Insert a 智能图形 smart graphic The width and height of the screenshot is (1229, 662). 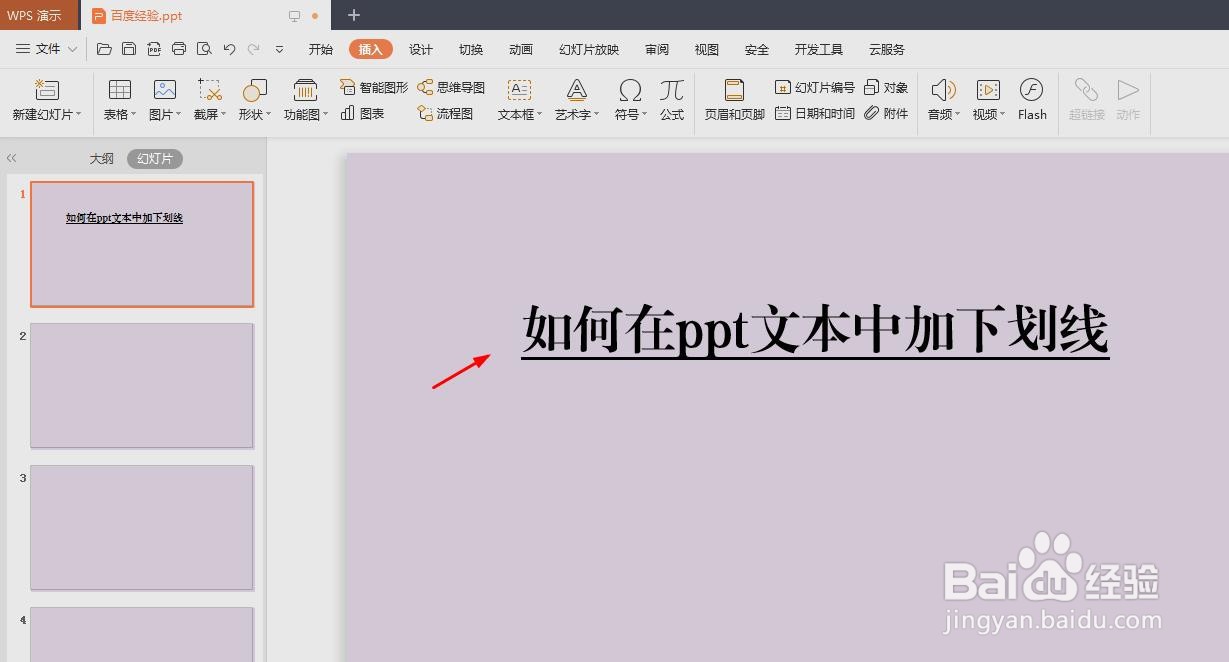(x=374, y=88)
